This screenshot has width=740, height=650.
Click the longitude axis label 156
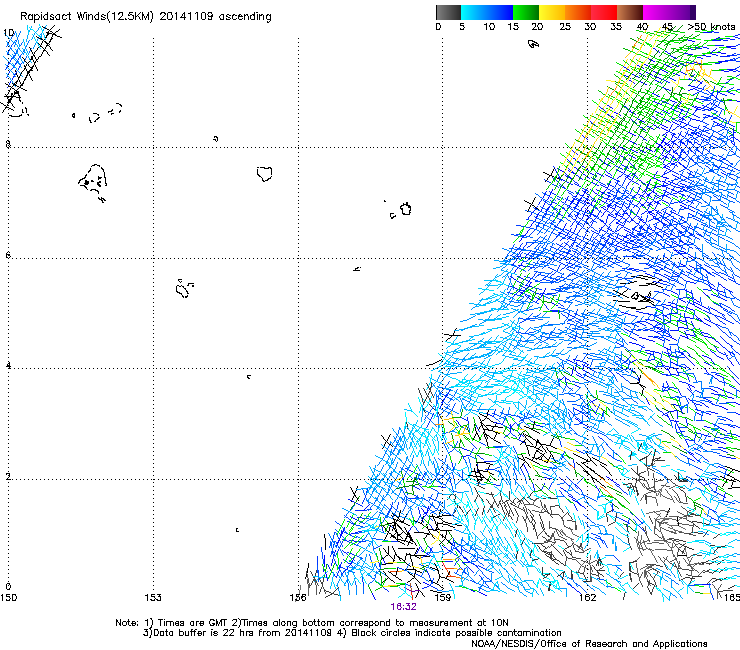(298, 598)
